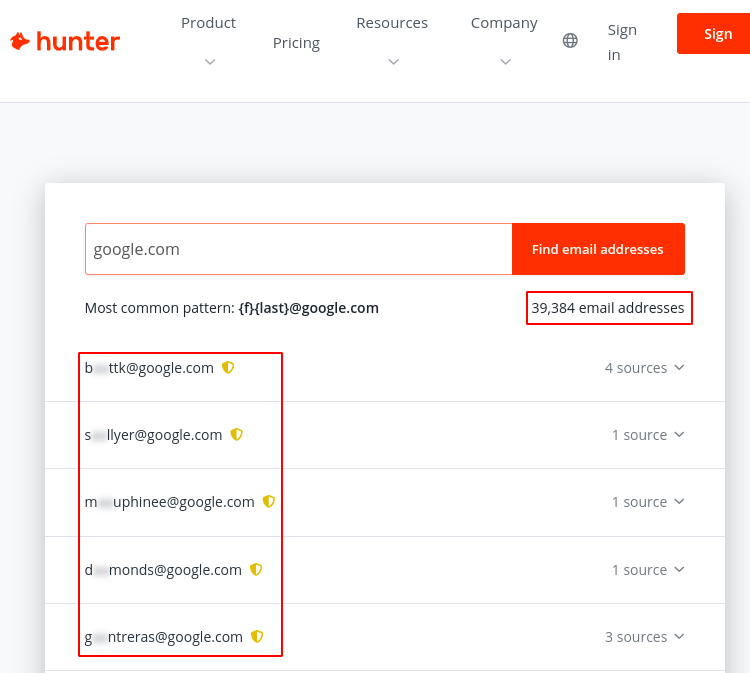Expand 1 source for monds@google.com
This screenshot has height=673, width=750.
pyautogui.click(x=648, y=570)
